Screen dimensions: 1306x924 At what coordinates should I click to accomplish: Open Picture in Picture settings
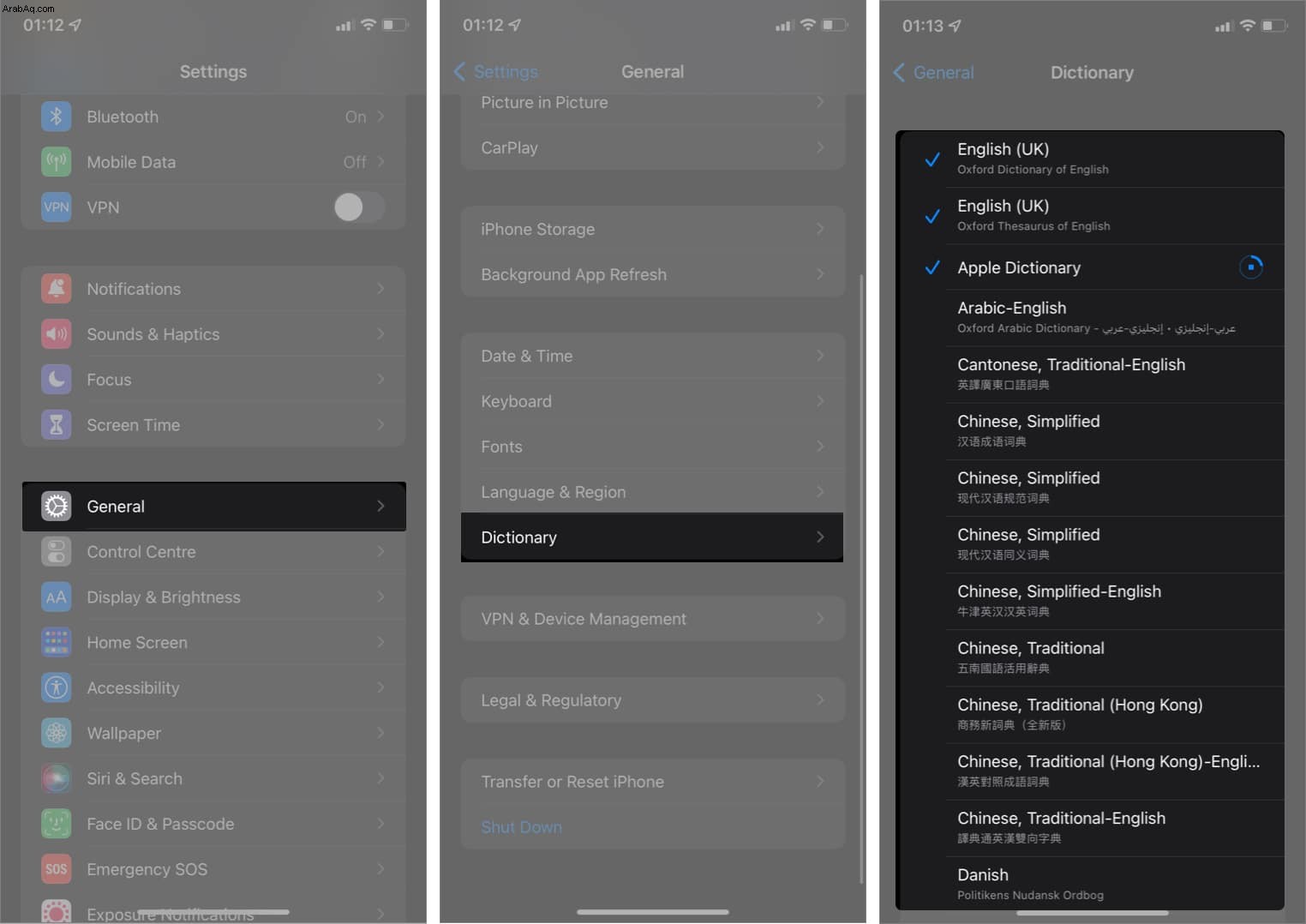[x=653, y=103]
